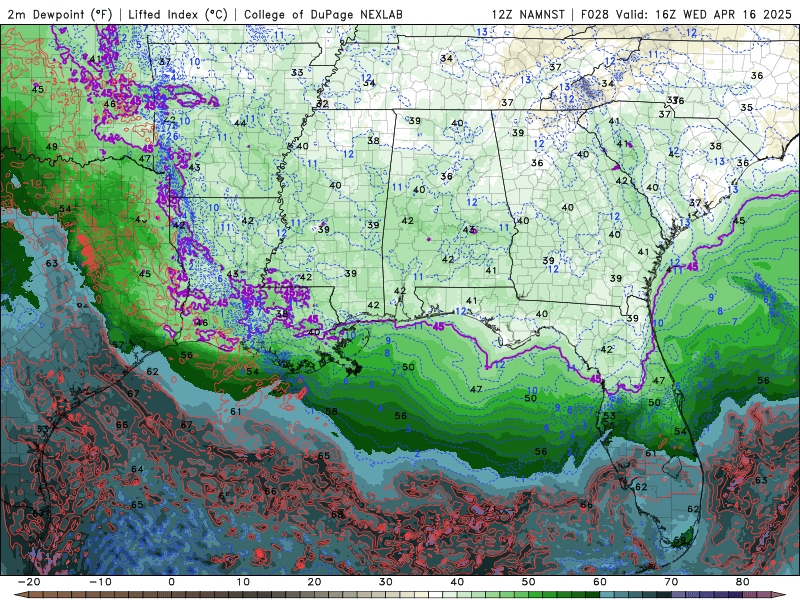This screenshot has height=600, width=800.
Task: Click the 71 dewpoint value in the southern Gulf
Action: click(490, 509)
